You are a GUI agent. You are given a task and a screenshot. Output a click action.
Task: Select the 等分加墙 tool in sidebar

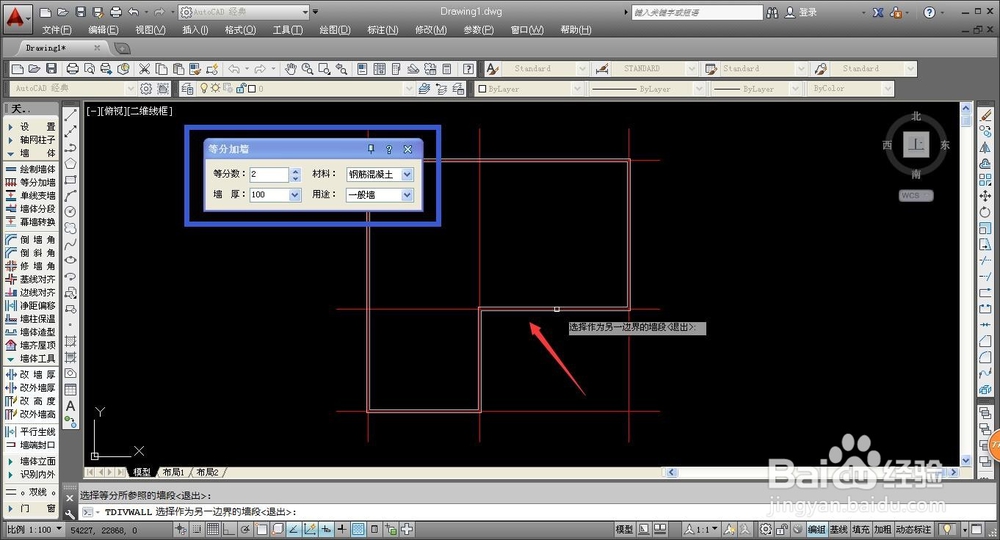31,182
